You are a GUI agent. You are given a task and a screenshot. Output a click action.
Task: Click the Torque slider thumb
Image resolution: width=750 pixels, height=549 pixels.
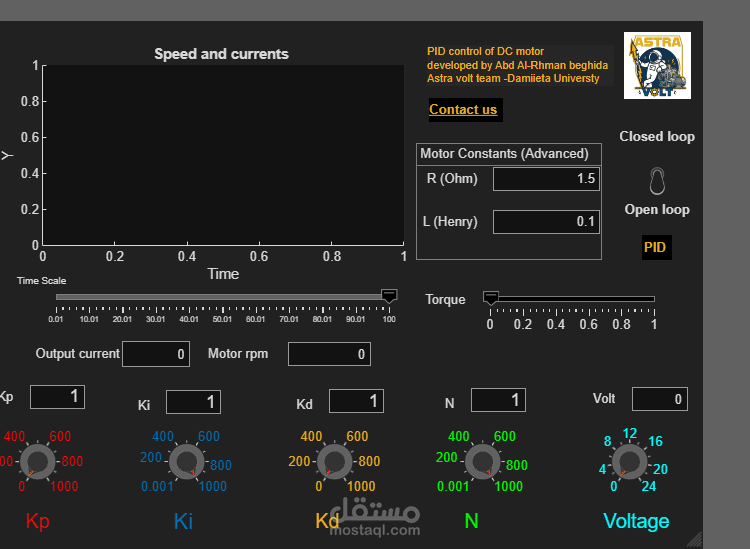pyautogui.click(x=491, y=297)
